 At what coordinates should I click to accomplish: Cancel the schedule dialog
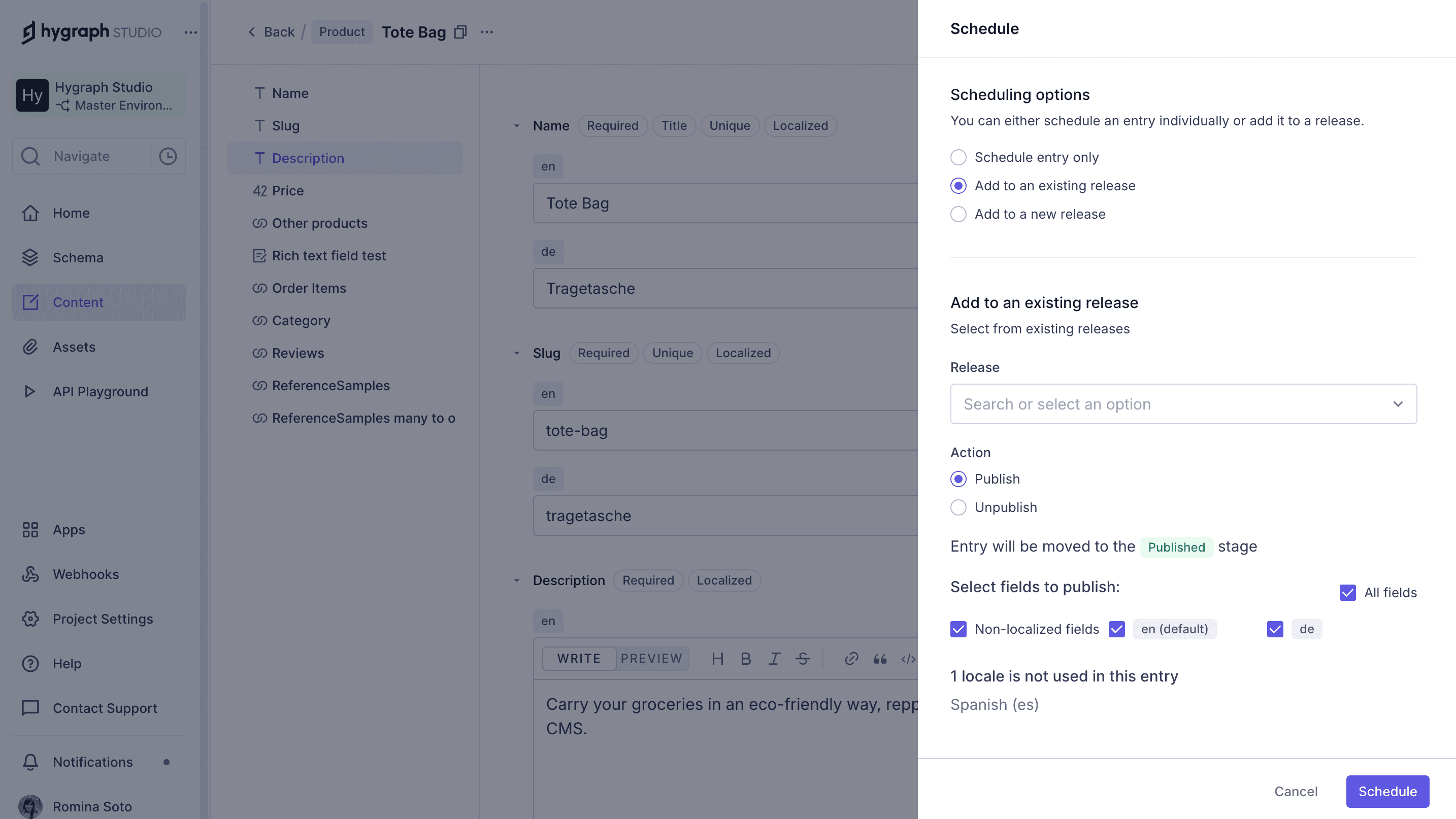(1296, 791)
